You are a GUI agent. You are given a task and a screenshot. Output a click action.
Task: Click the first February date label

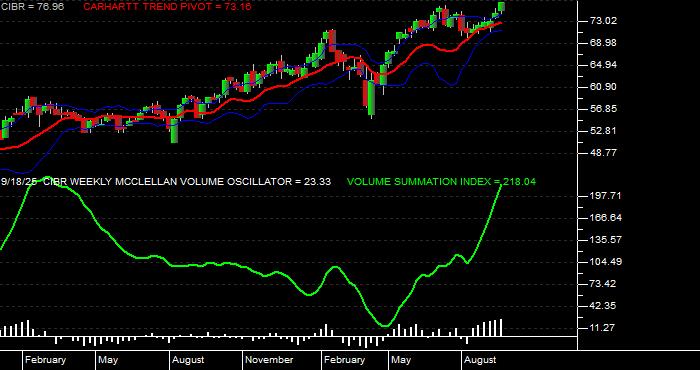pyautogui.click(x=46, y=360)
